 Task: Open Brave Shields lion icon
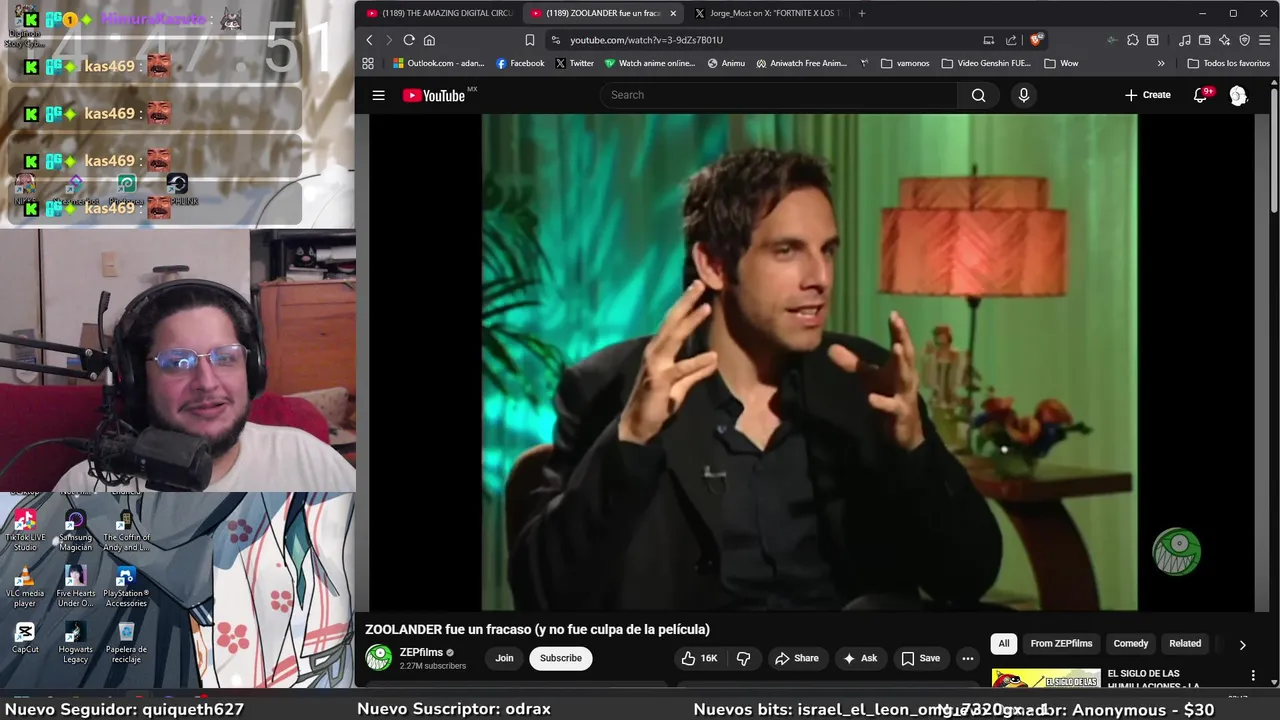click(x=1036, y=40)
